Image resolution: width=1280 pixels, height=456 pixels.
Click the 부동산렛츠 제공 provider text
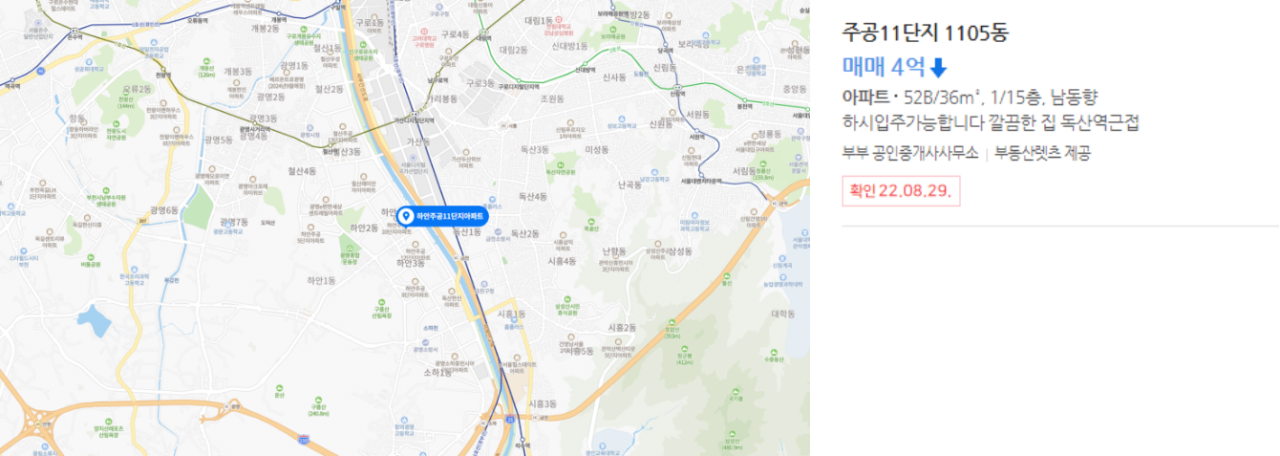[x=1042, y=153]
